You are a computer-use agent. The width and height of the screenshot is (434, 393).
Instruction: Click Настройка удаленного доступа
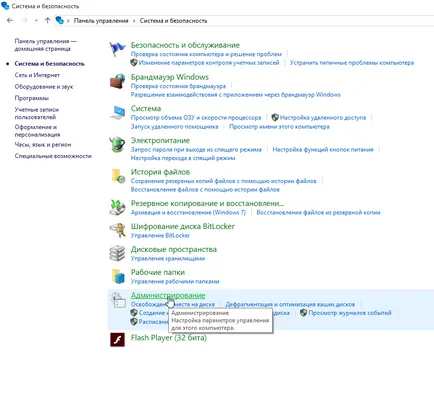tap(323, 117)
